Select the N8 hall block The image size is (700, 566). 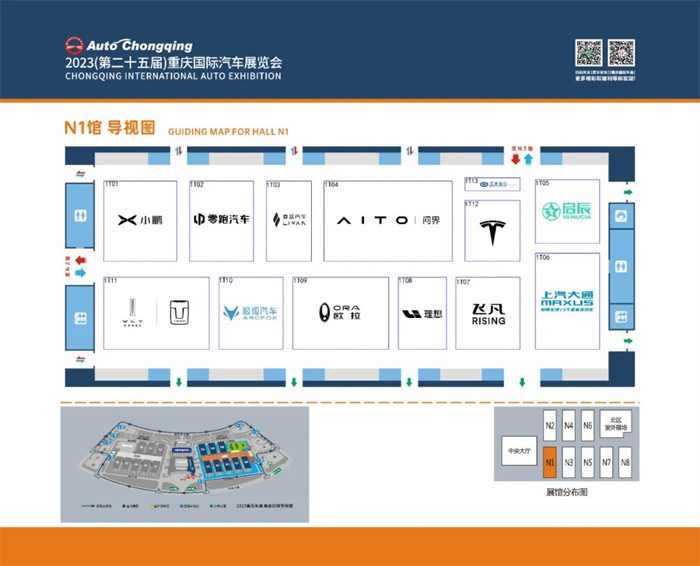click(x=625, y=462)
